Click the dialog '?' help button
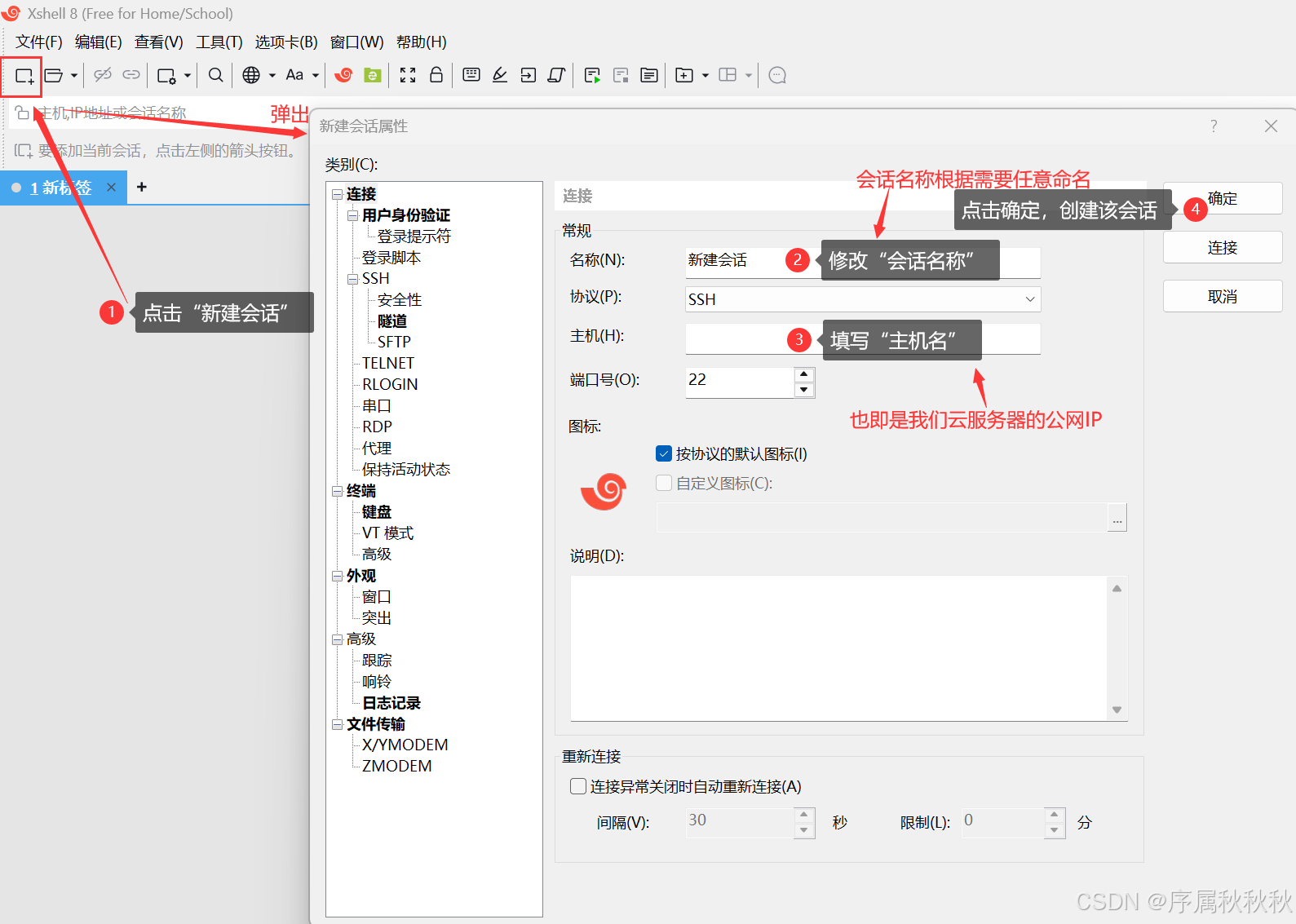The width and height of the screenshot is (1296, 924). [1214, 126]
